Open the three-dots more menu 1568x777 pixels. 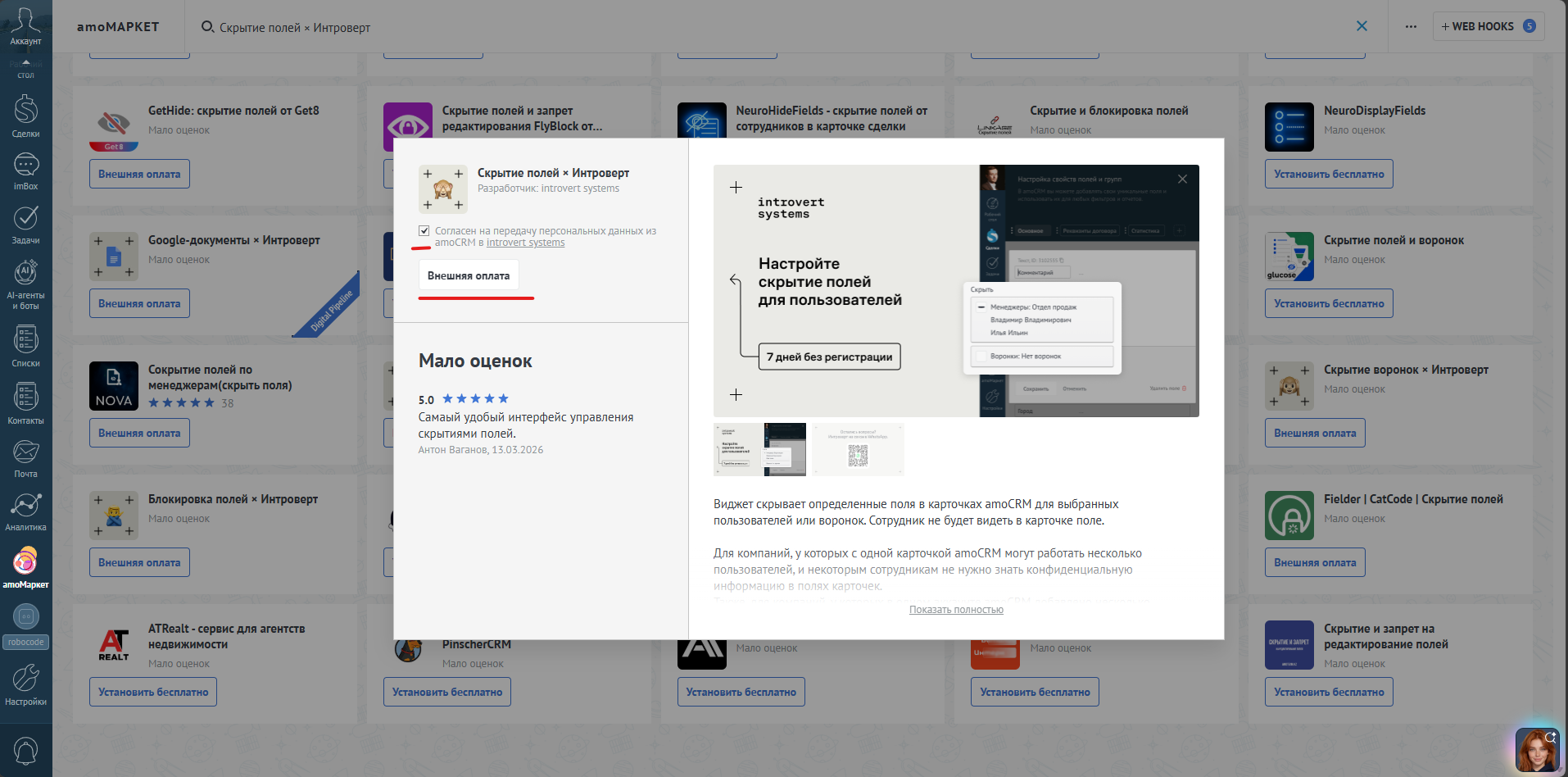coord(1411,26)
